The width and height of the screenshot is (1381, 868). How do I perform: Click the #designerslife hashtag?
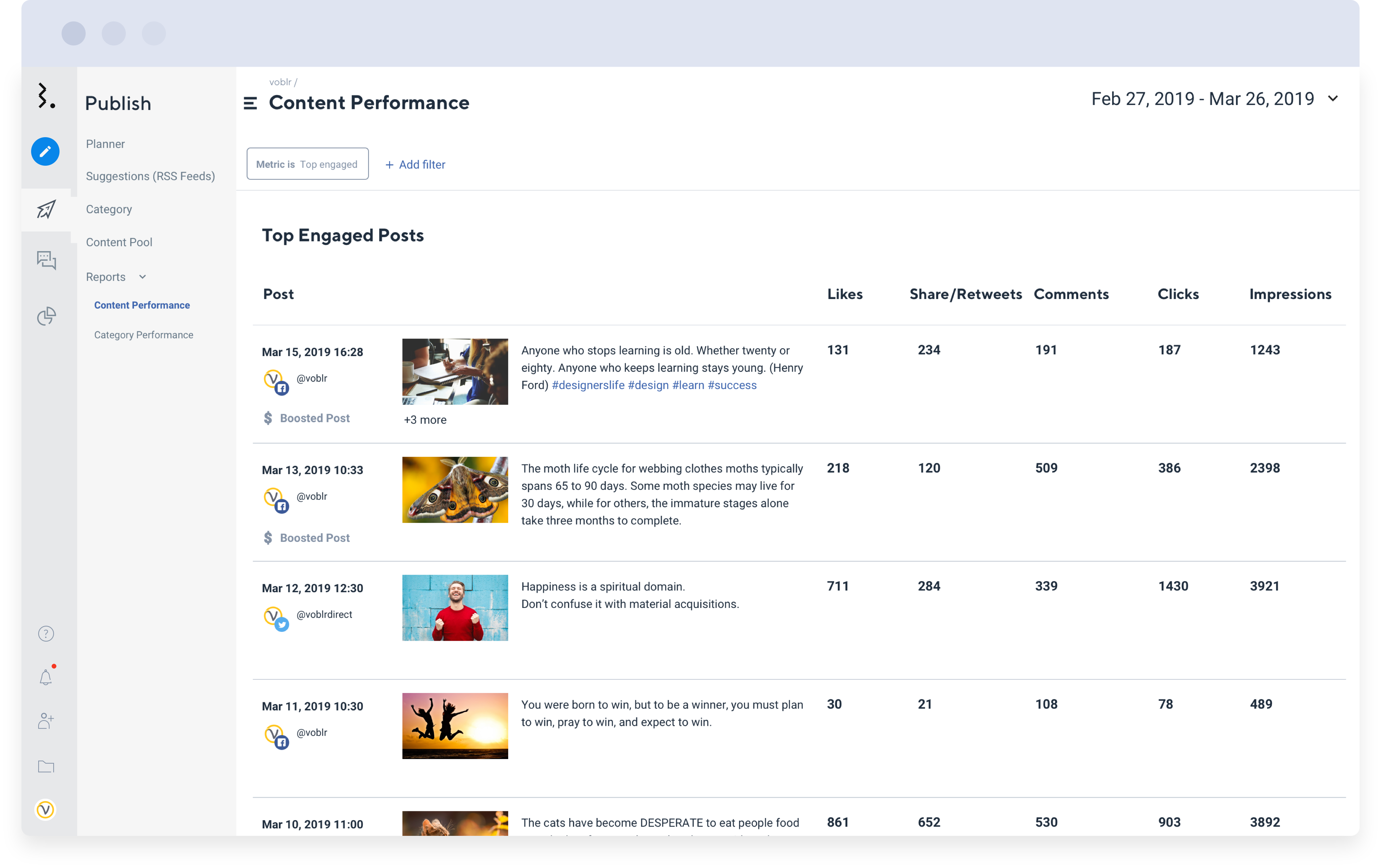[588, 385]
